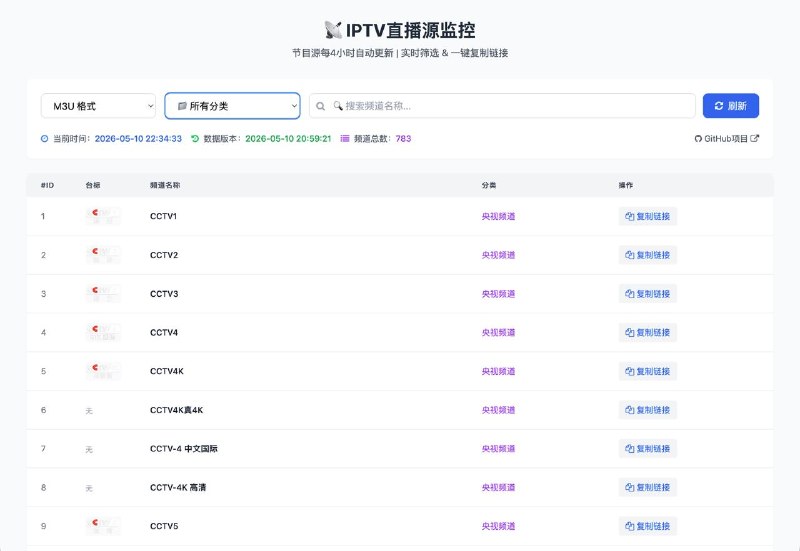The height and width of the screenshot is (551, 800).
Task: Click the list icon beside 频道总数
Action: pyautogui.click(x=345, y=139)
